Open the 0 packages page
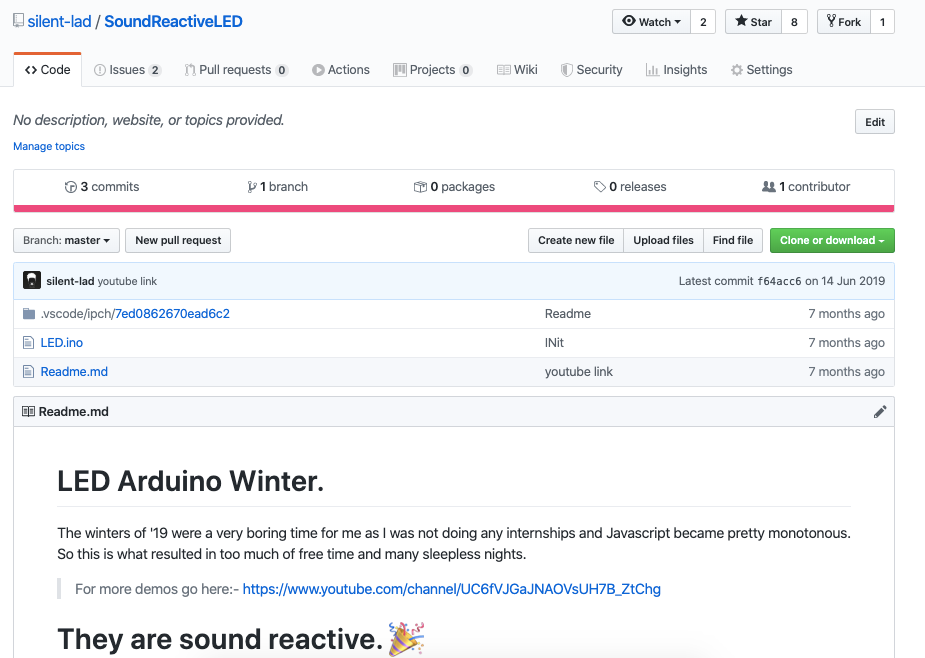Viewport: 925px width, 658px height. click(454, 186)
